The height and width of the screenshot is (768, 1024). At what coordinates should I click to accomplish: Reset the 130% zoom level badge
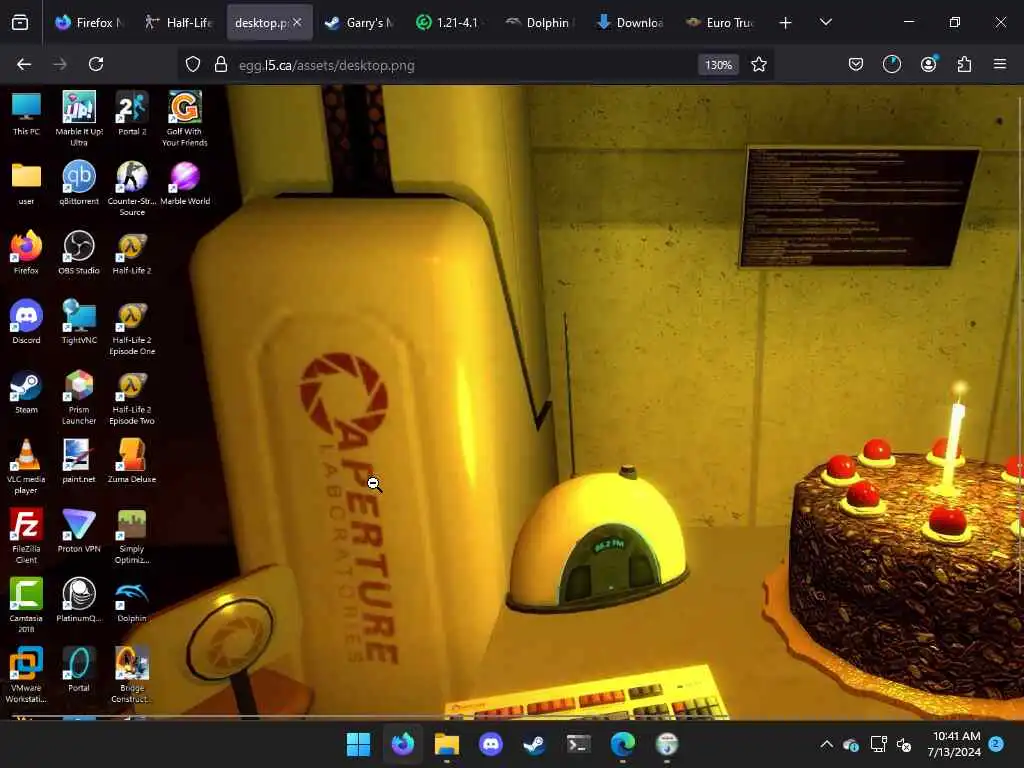tap(718, 65)
